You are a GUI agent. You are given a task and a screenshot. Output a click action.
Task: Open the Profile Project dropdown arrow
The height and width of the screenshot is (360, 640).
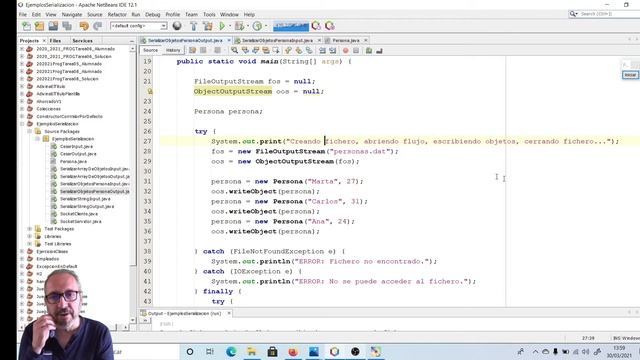pos(266,26)
